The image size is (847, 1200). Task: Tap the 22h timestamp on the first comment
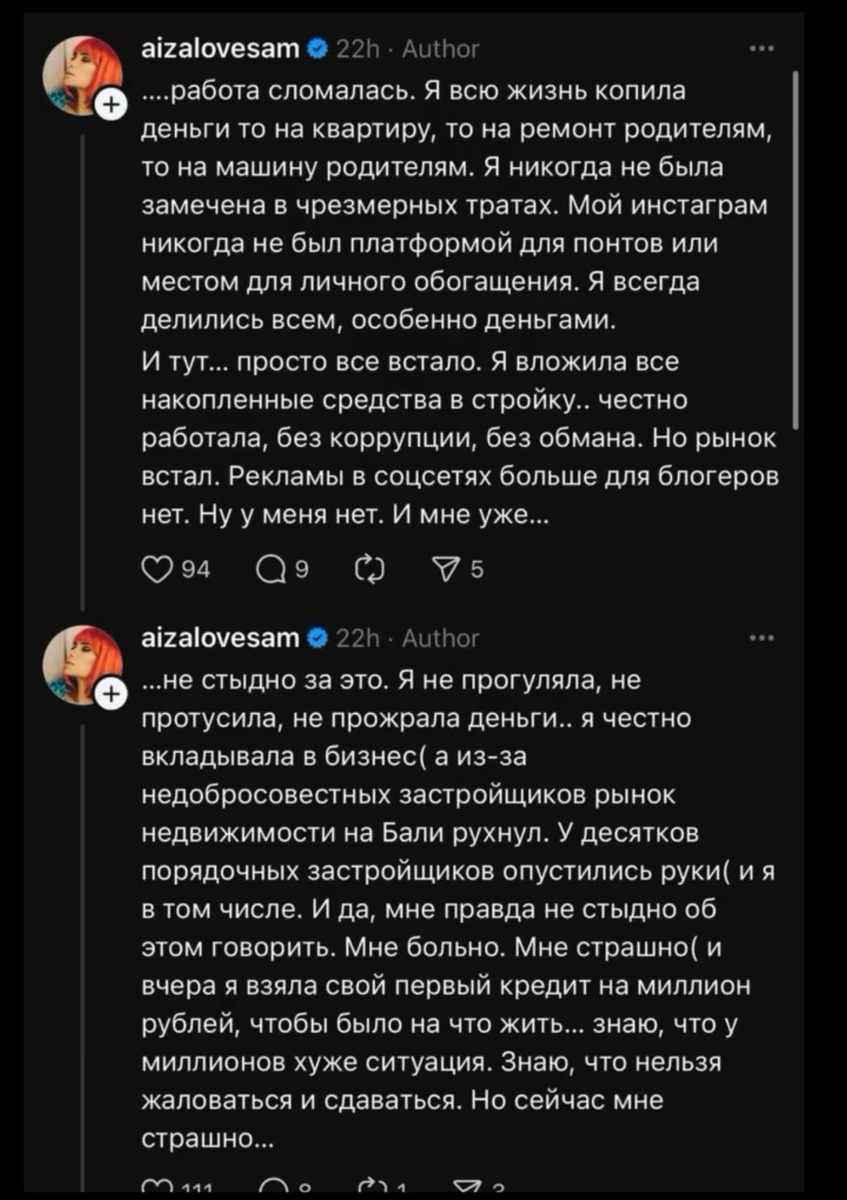tap(361, 46)
